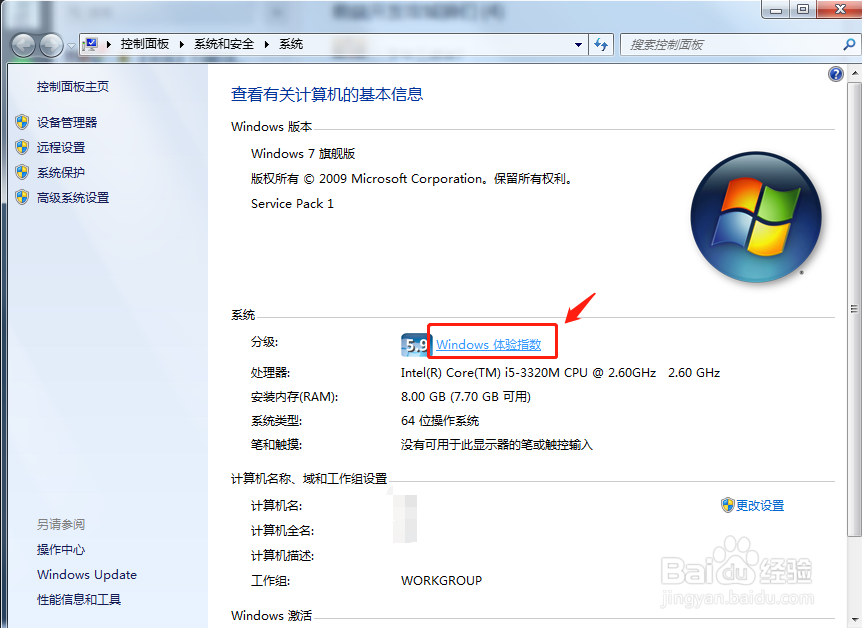
Task: Select 系统和安全 in the breadcrumb
Action: (226, 44)
